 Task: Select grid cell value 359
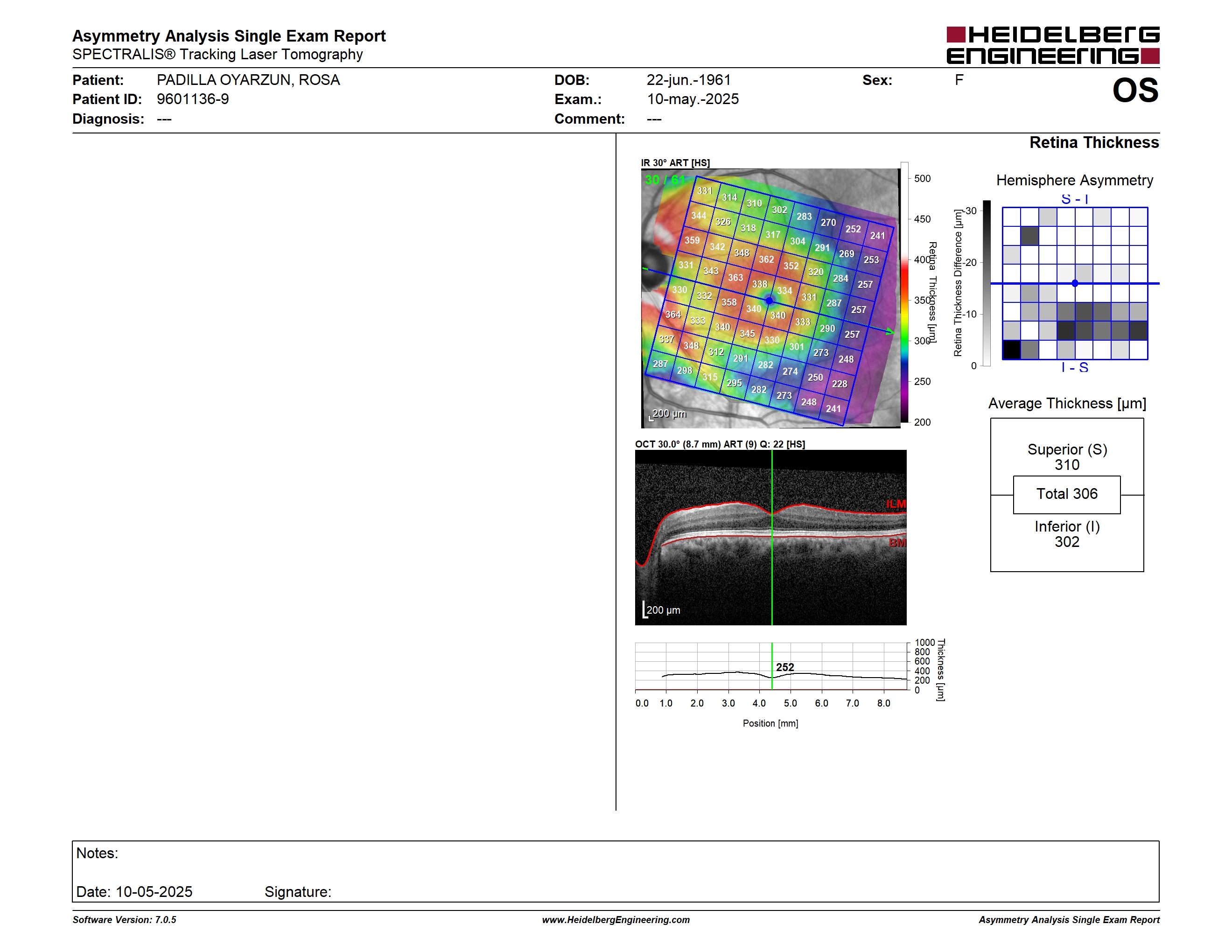coord(692,240)
